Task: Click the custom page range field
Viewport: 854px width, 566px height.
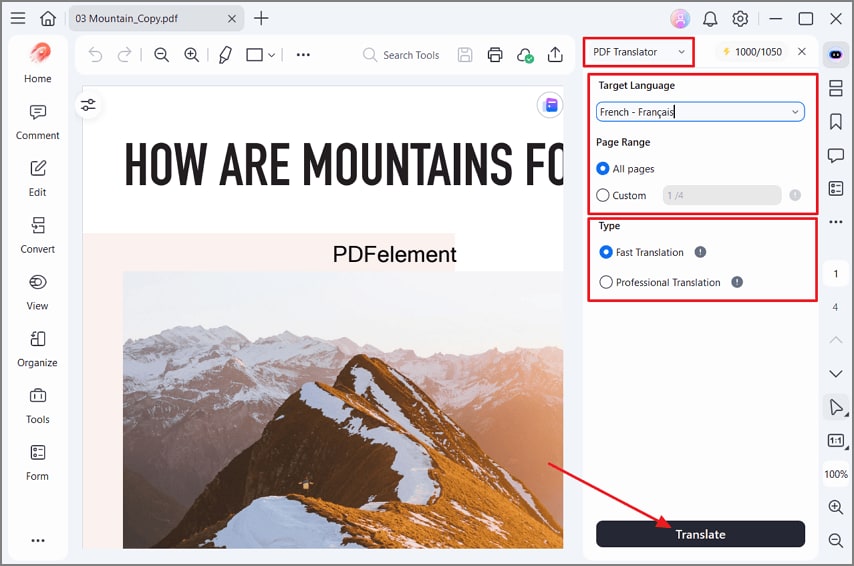Action: tap(722, 195)
